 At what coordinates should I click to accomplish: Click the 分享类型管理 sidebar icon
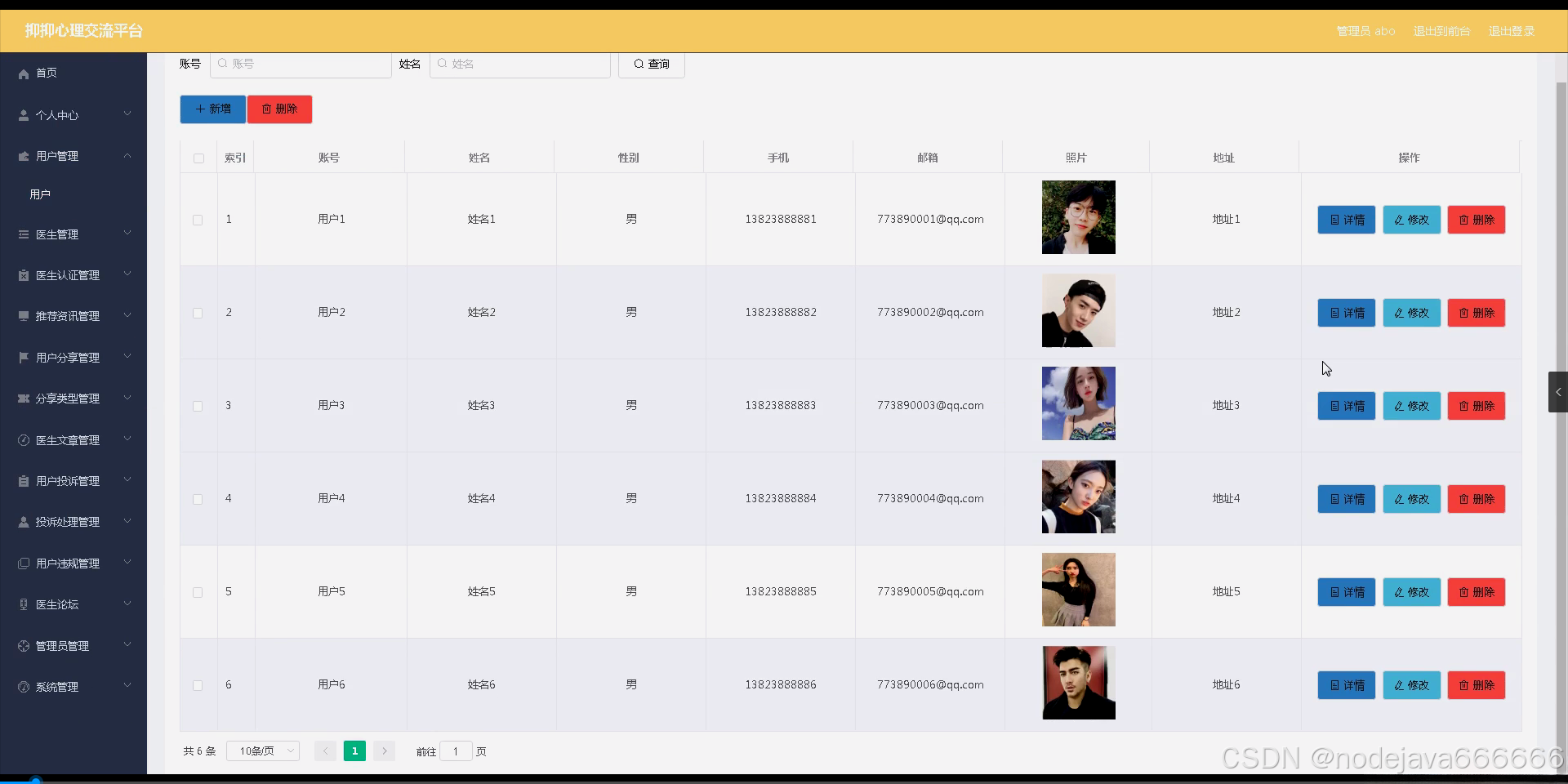[24, 399]
